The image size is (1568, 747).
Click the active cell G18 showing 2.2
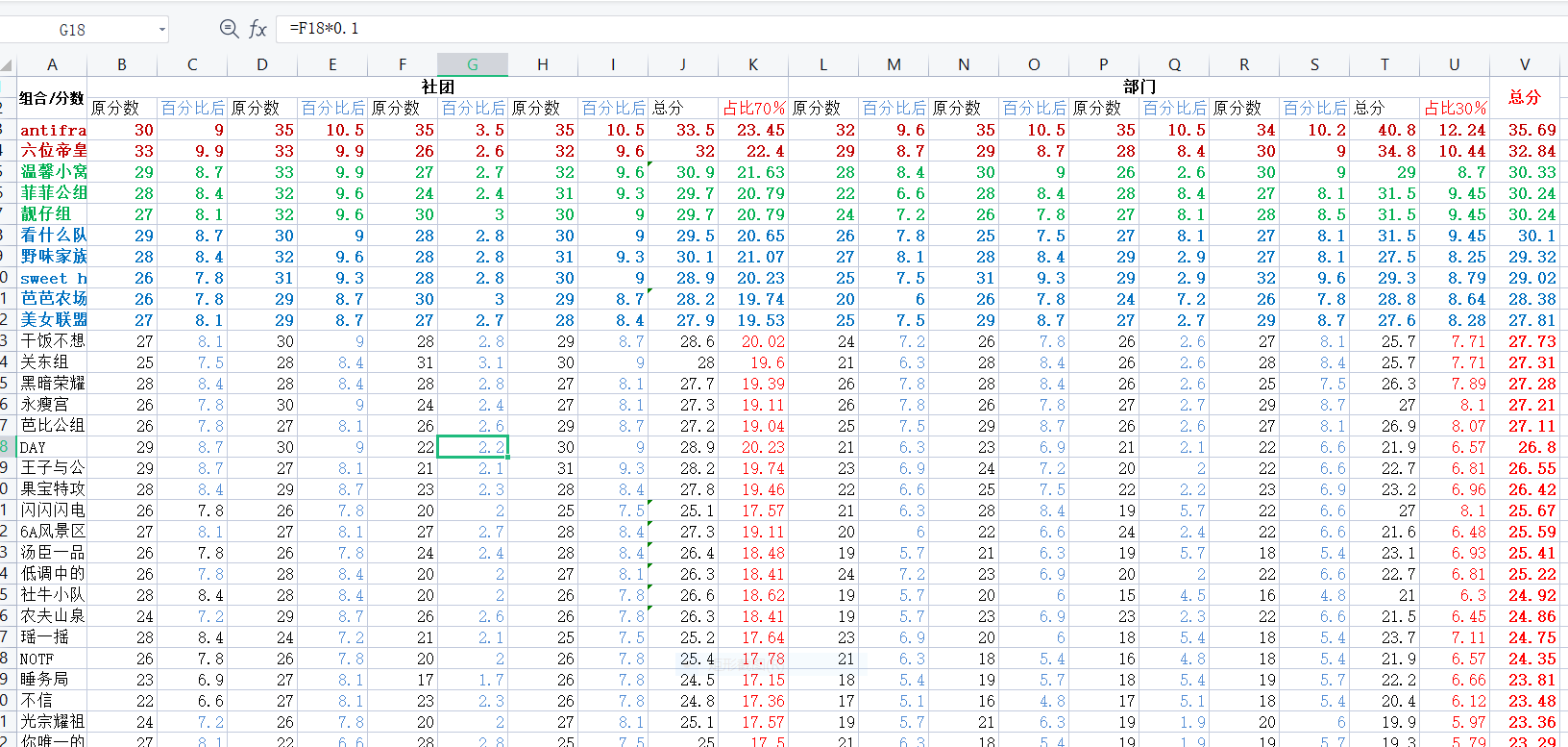473,447
